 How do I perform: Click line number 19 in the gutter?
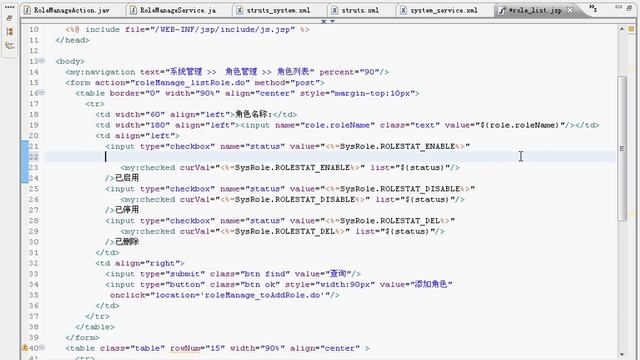point(34,125)
